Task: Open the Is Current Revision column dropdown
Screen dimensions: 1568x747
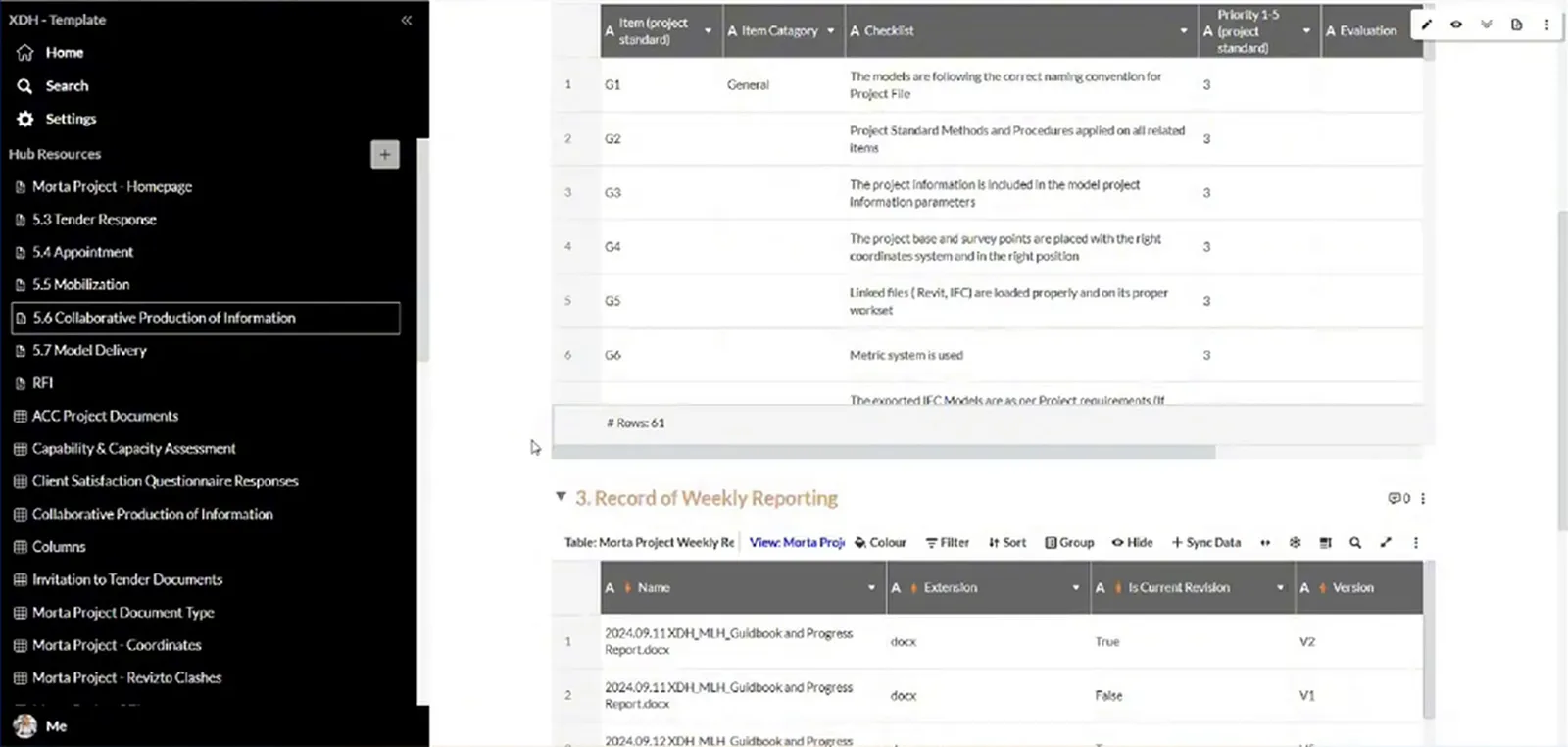Action: coord(1280,588)
